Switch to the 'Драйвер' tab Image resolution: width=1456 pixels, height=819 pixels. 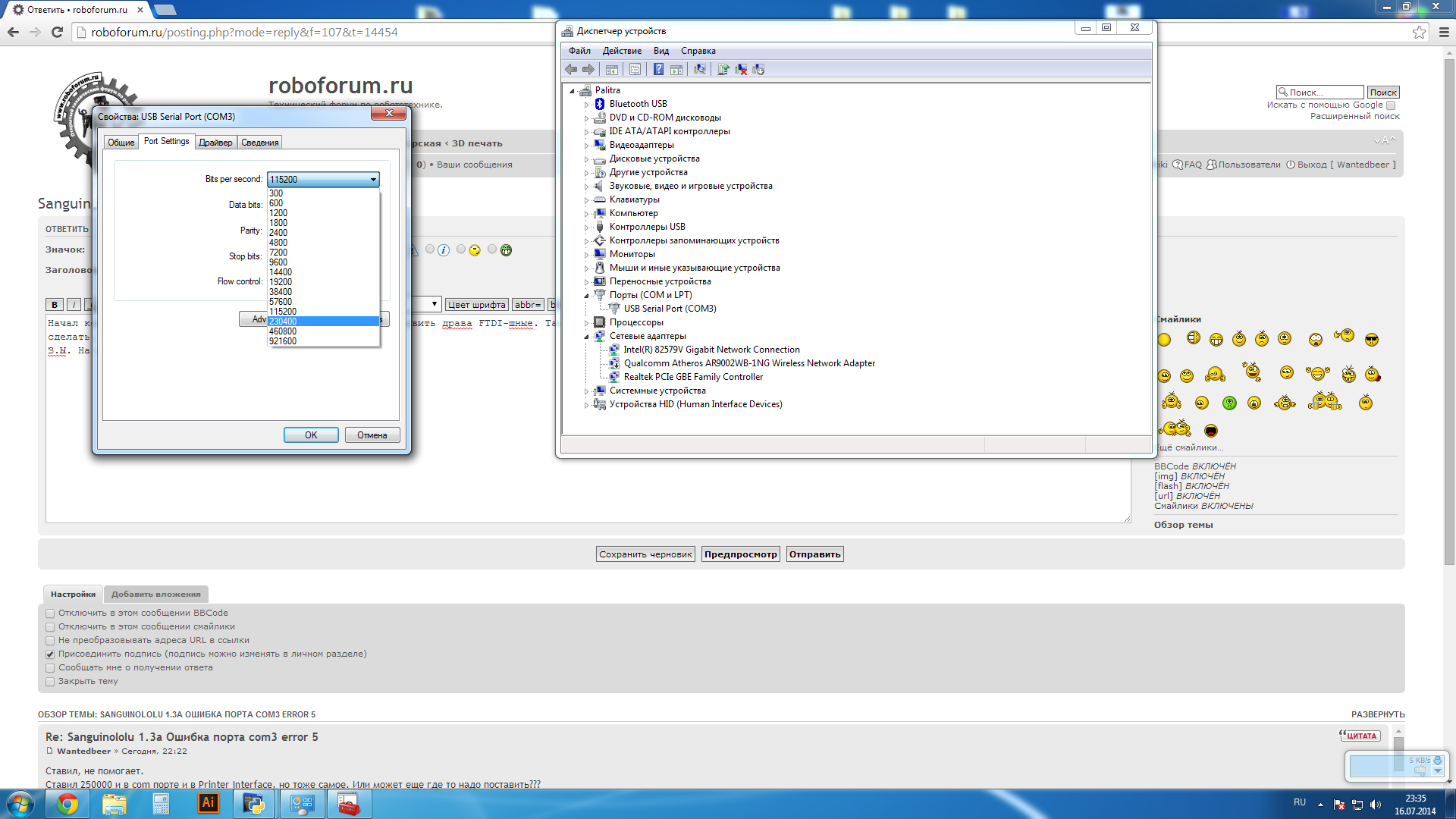[x=215, y=143]
